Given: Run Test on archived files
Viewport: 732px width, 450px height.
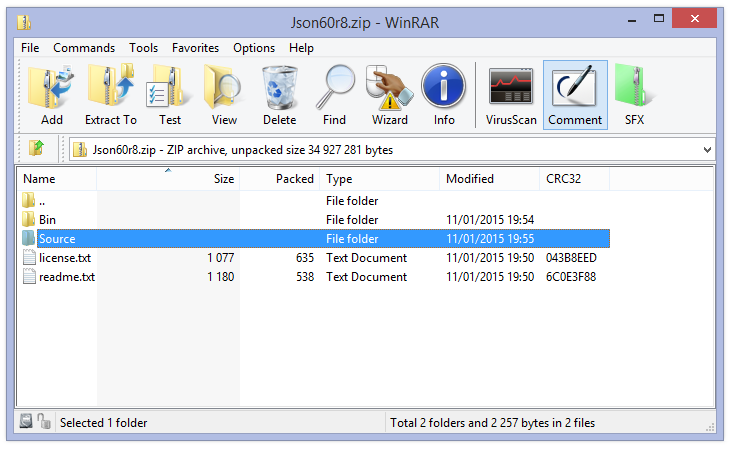Looking at the screenshot, I should click(169, 87).
